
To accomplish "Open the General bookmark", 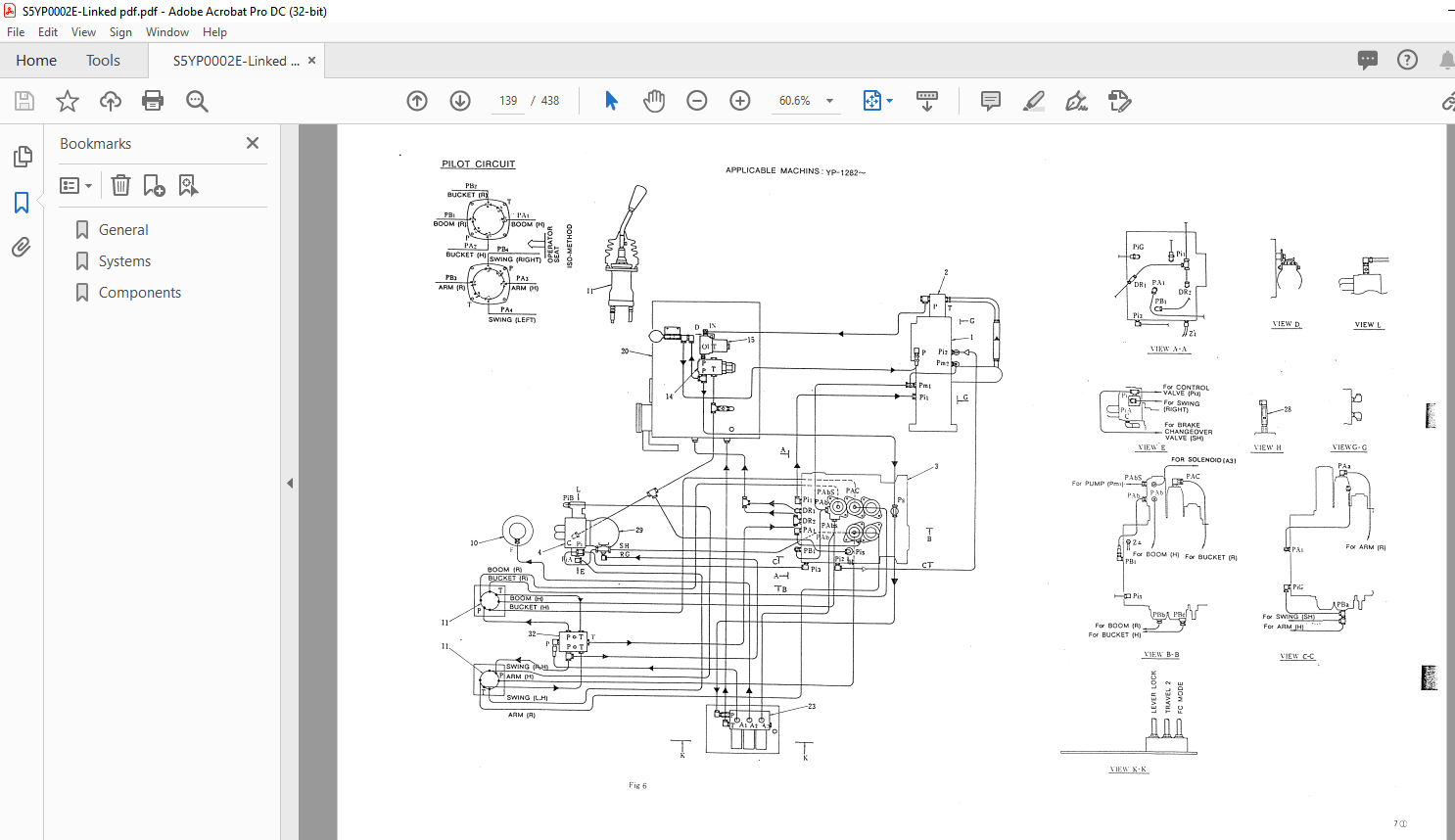I will (x=123, y=230).
